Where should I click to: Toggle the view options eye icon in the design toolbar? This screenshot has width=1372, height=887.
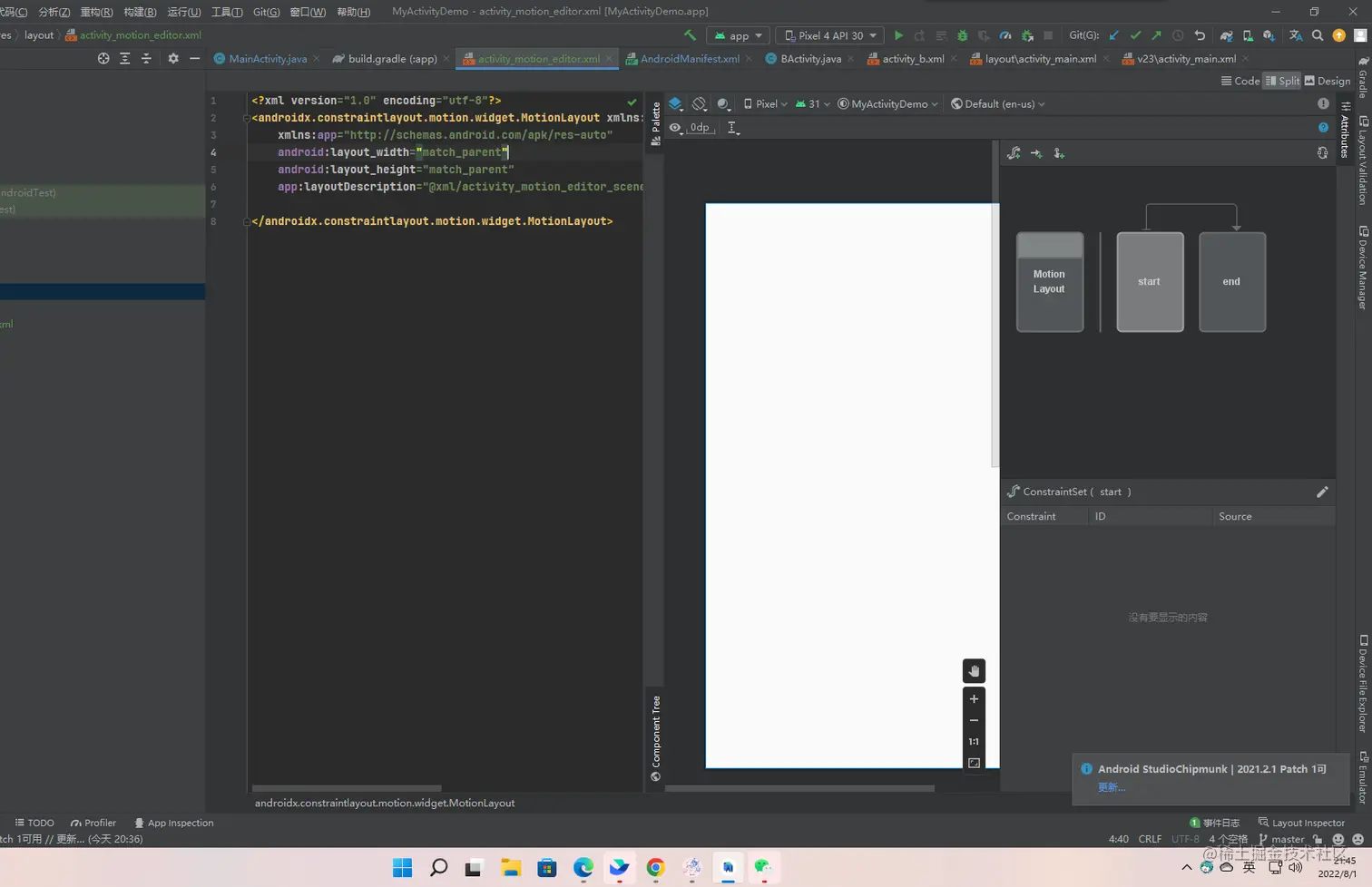coord(675,128)
